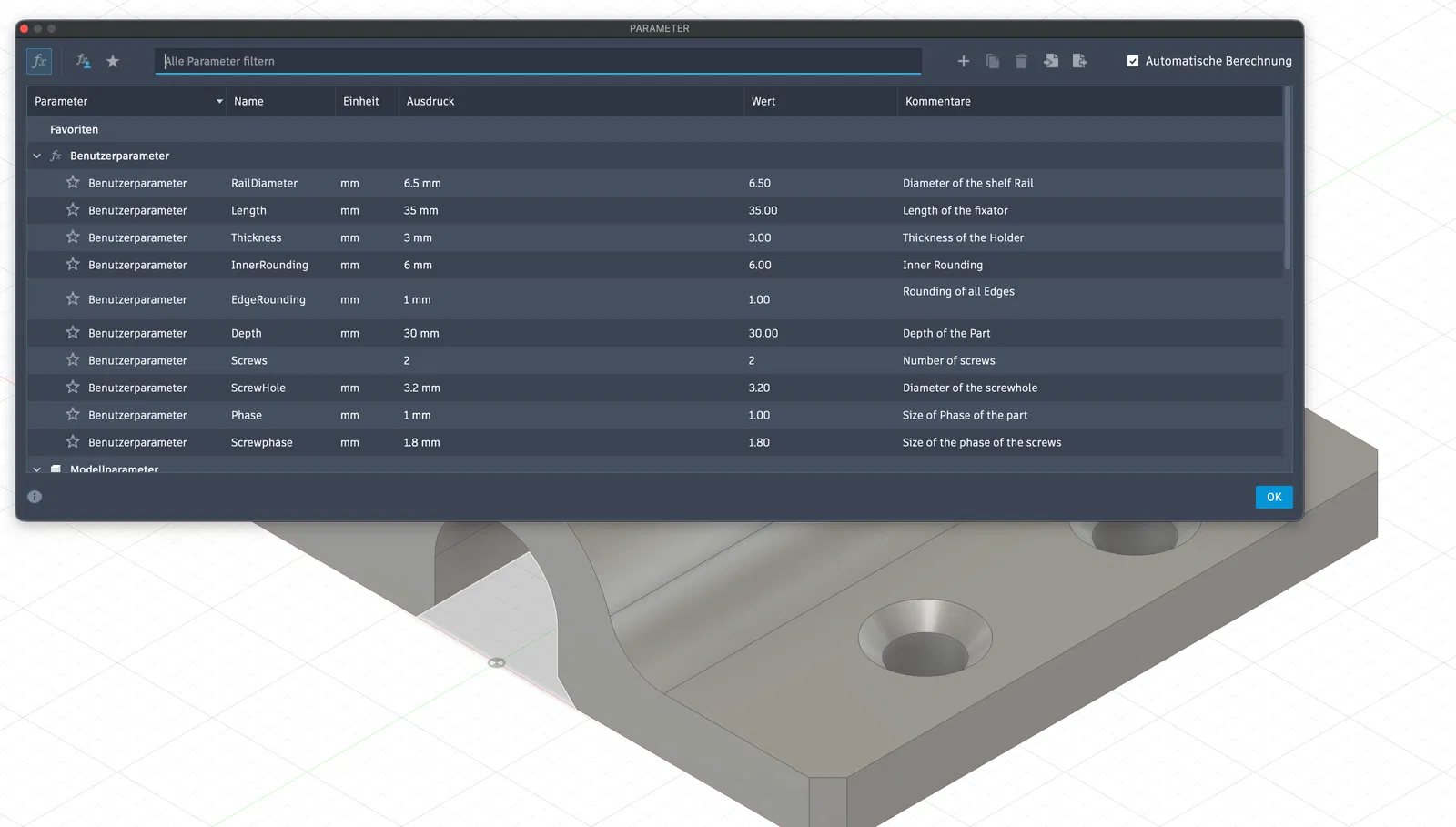The height and width of the screenshot is (827, 1456).
Task: Click the expression 3.2 mm cell
Action: (x=422, y=388)
